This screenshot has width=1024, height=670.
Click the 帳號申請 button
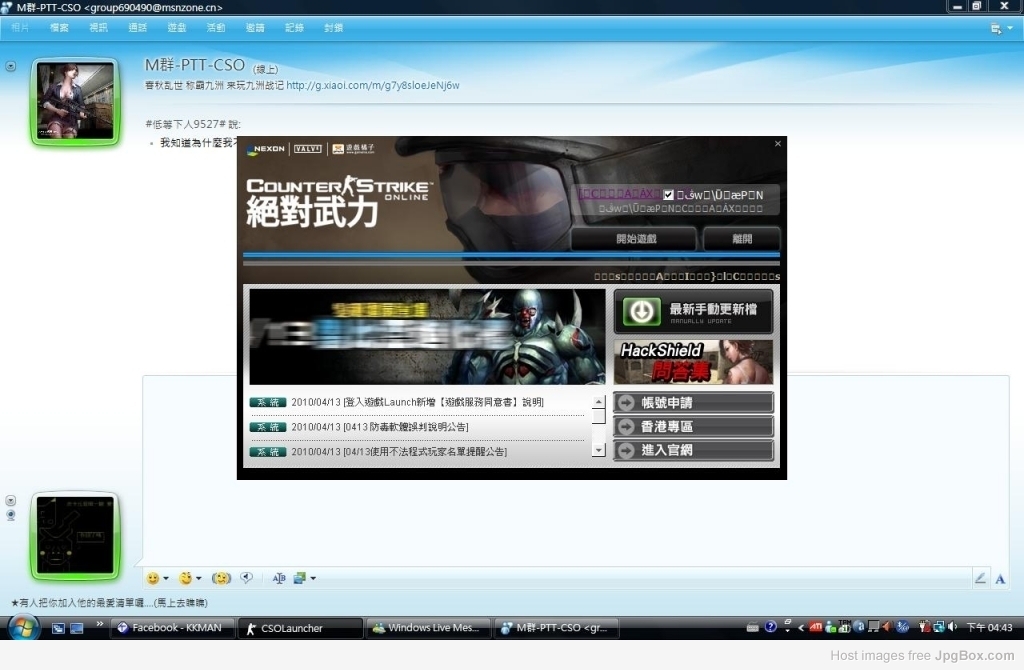coord(694,403)
